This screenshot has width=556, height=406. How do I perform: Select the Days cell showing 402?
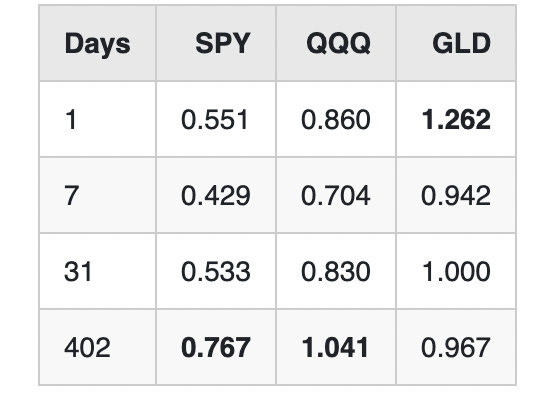(x=87, y=347)
